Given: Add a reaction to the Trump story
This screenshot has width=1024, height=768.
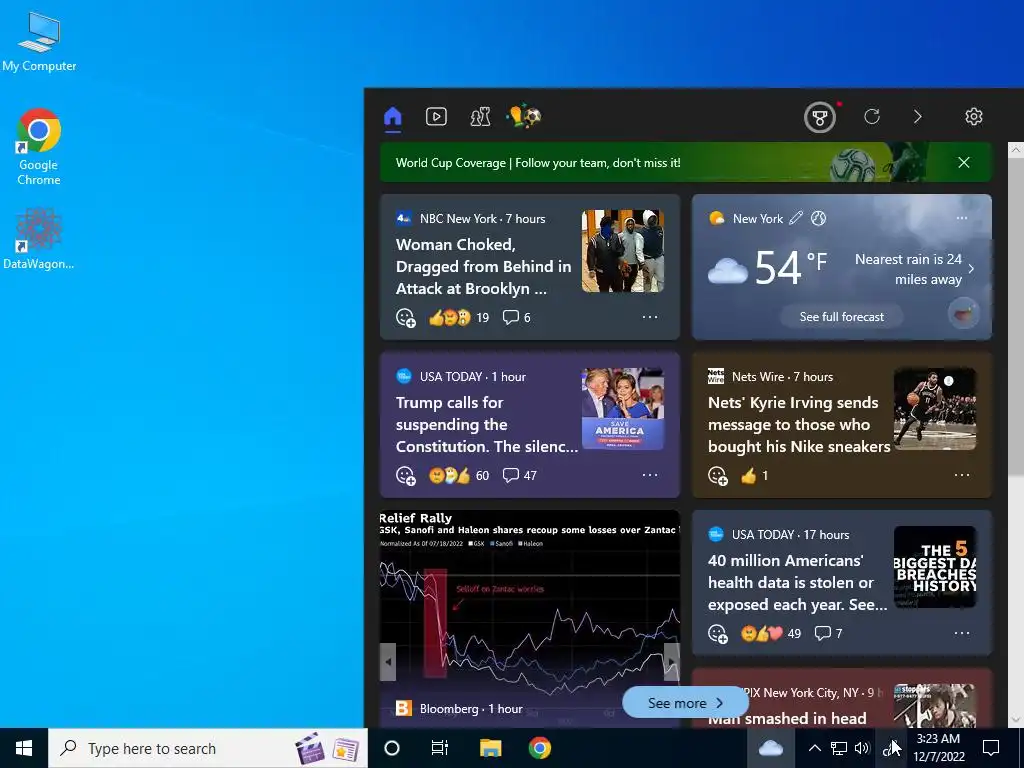Looking at the screenshot, I should tap(406, 475).
